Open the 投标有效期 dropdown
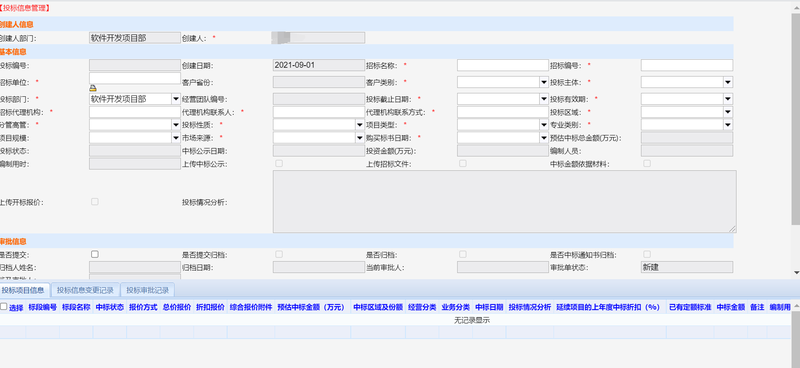800x368 pixels. tap(728, 99)
